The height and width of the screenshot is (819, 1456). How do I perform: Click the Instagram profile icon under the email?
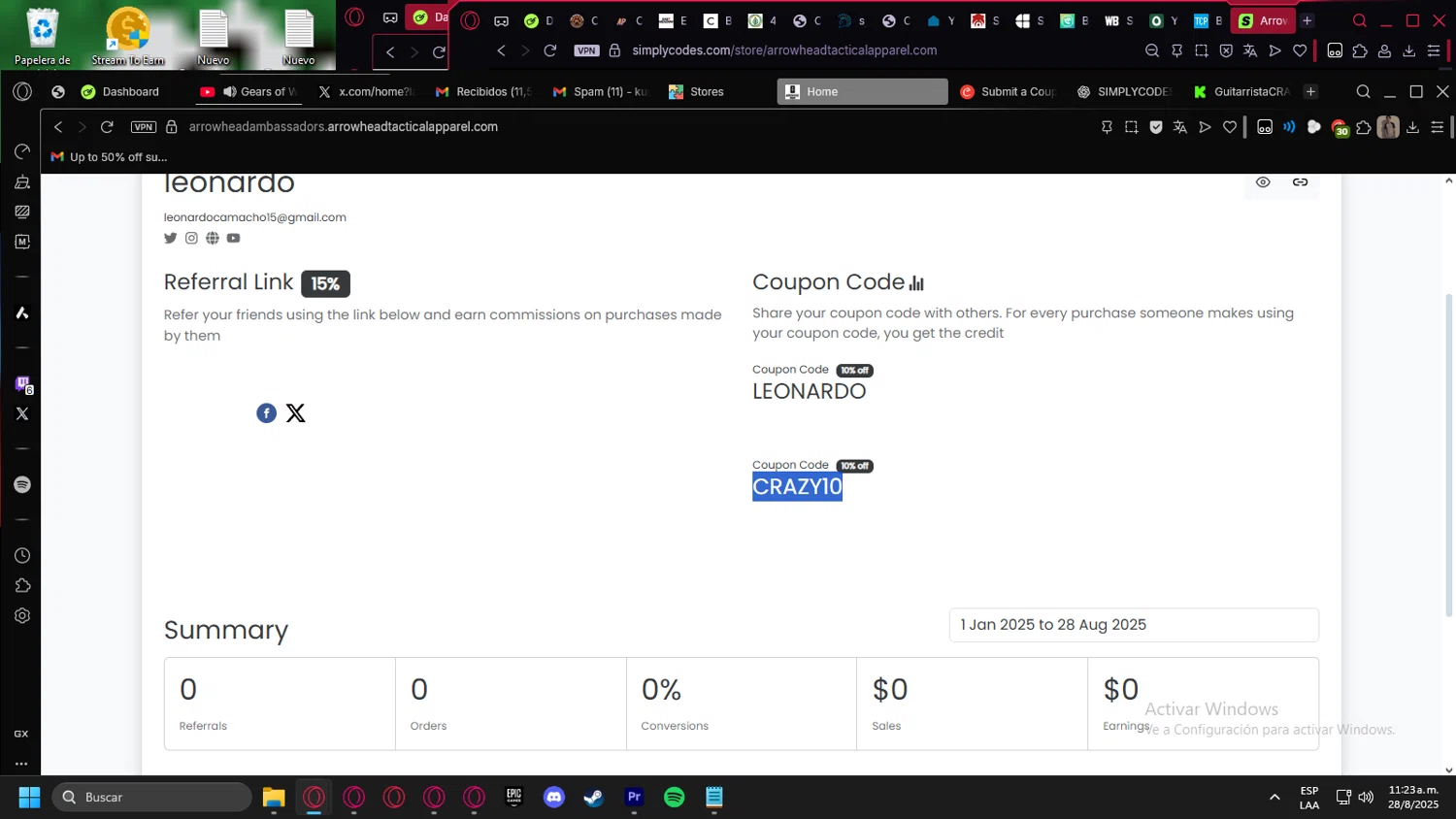pyautogui.click(x=191, y=238)
